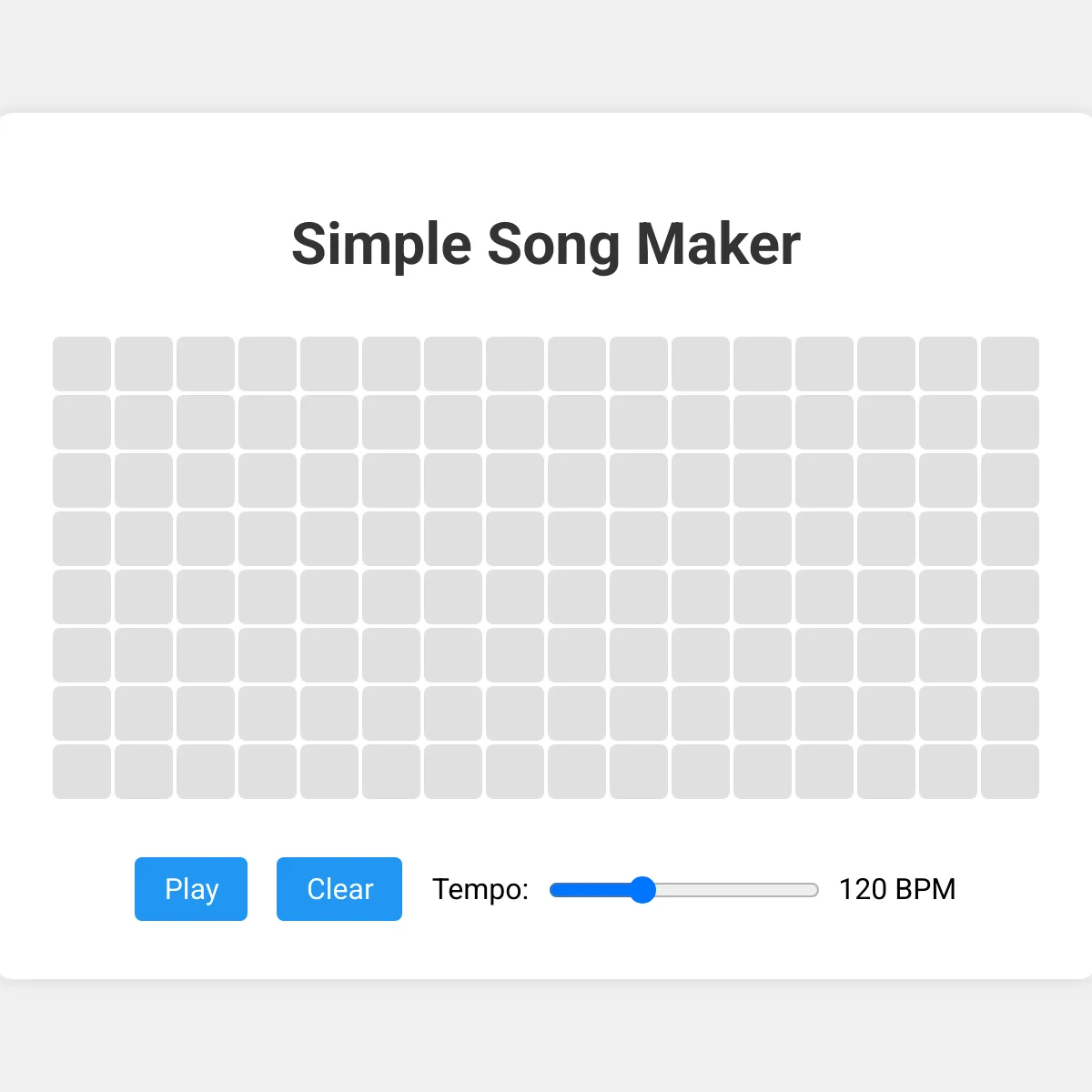Toggle first row, ninth column cell
Image resolution: width=1092 pixels, height=1092 pixels.
point(577,364)
